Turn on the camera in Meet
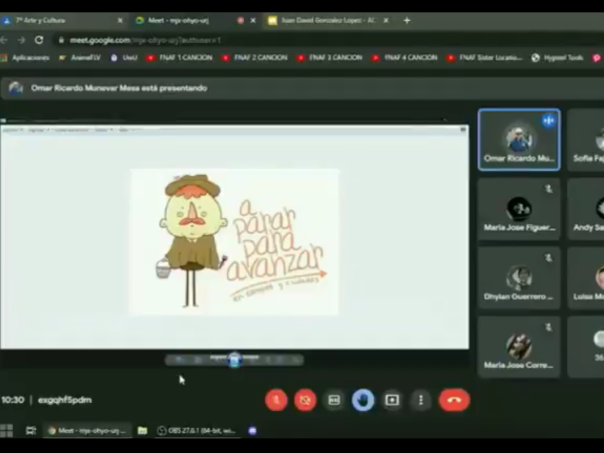This screenshot has height=453, width=604. pos(305,400)
